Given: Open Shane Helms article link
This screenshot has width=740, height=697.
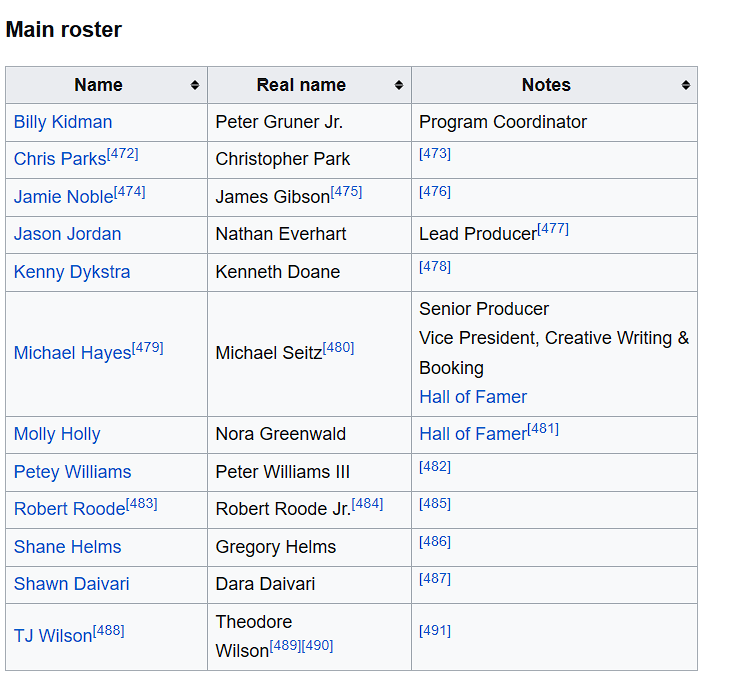Looking at the screenshot, I should click(x=67, y=547).
